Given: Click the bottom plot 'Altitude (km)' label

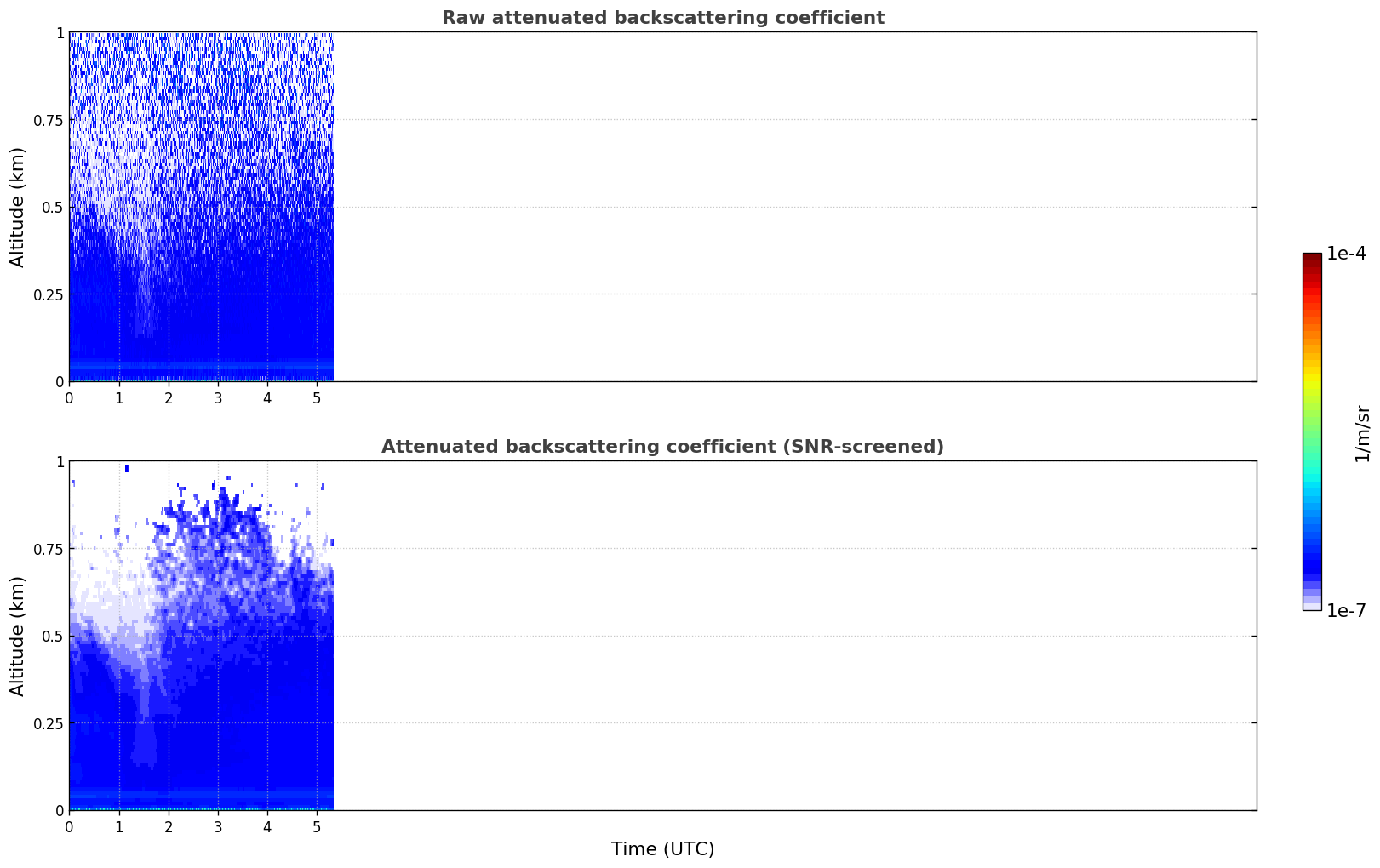Looking at the screenshot, I should coord(18,636).
